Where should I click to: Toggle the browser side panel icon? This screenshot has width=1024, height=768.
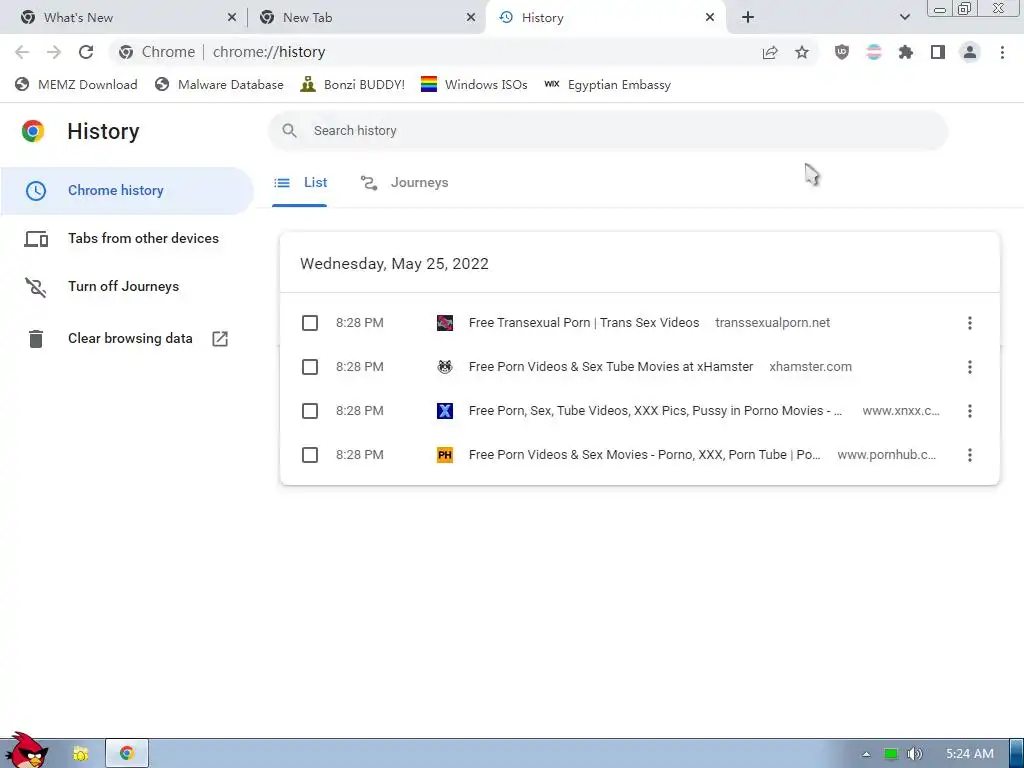pos(938,52)
